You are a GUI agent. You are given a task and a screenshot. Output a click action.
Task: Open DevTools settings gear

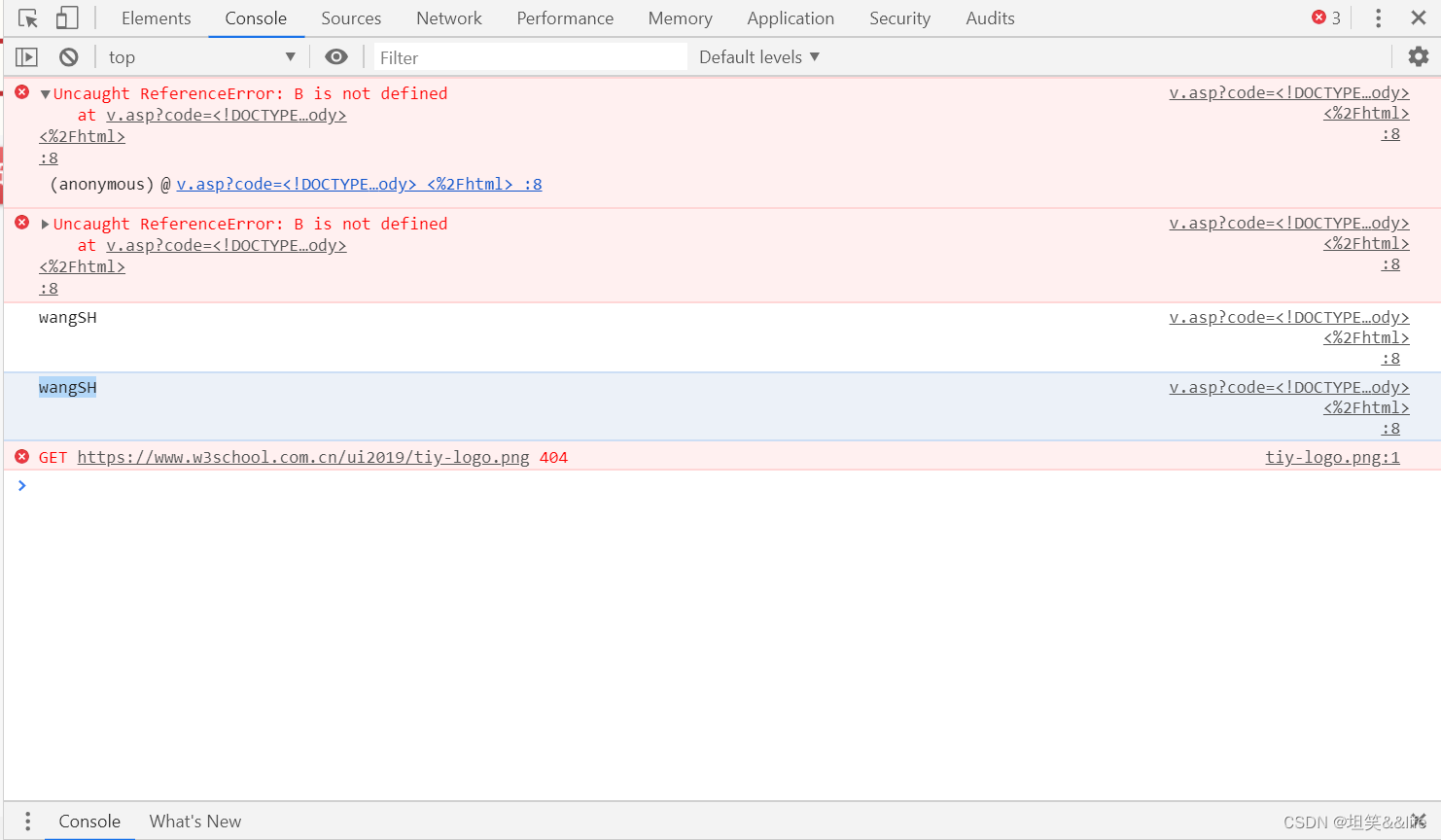click(x=1418, y=56)
